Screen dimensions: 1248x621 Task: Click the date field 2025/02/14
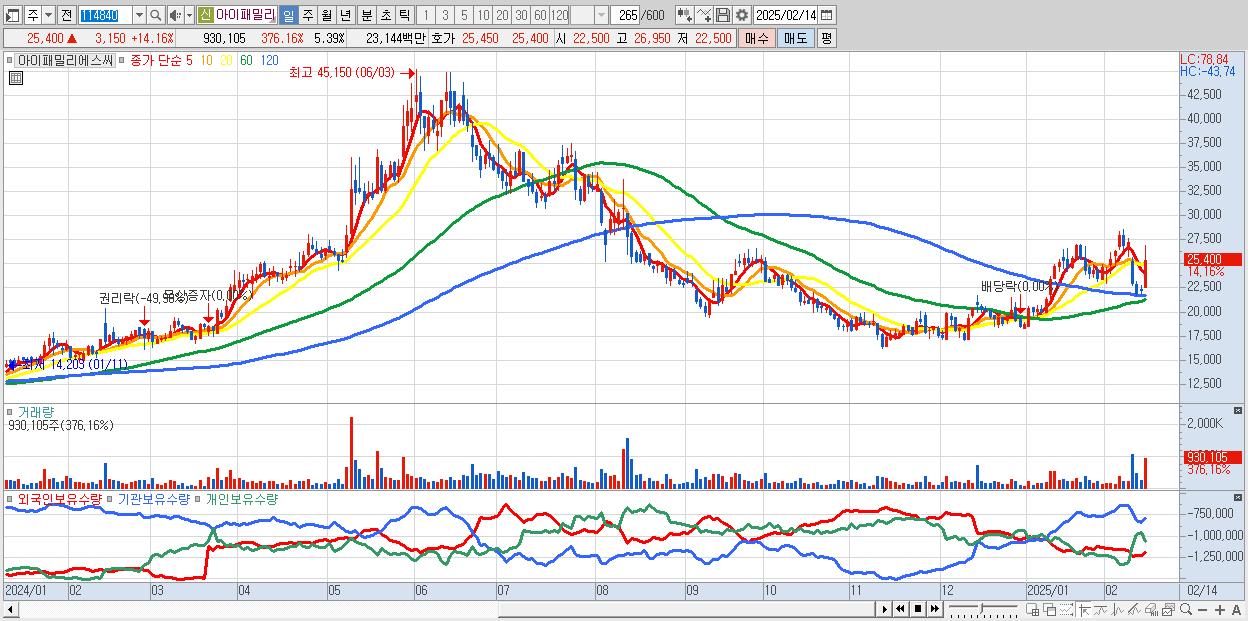[786, 15]
